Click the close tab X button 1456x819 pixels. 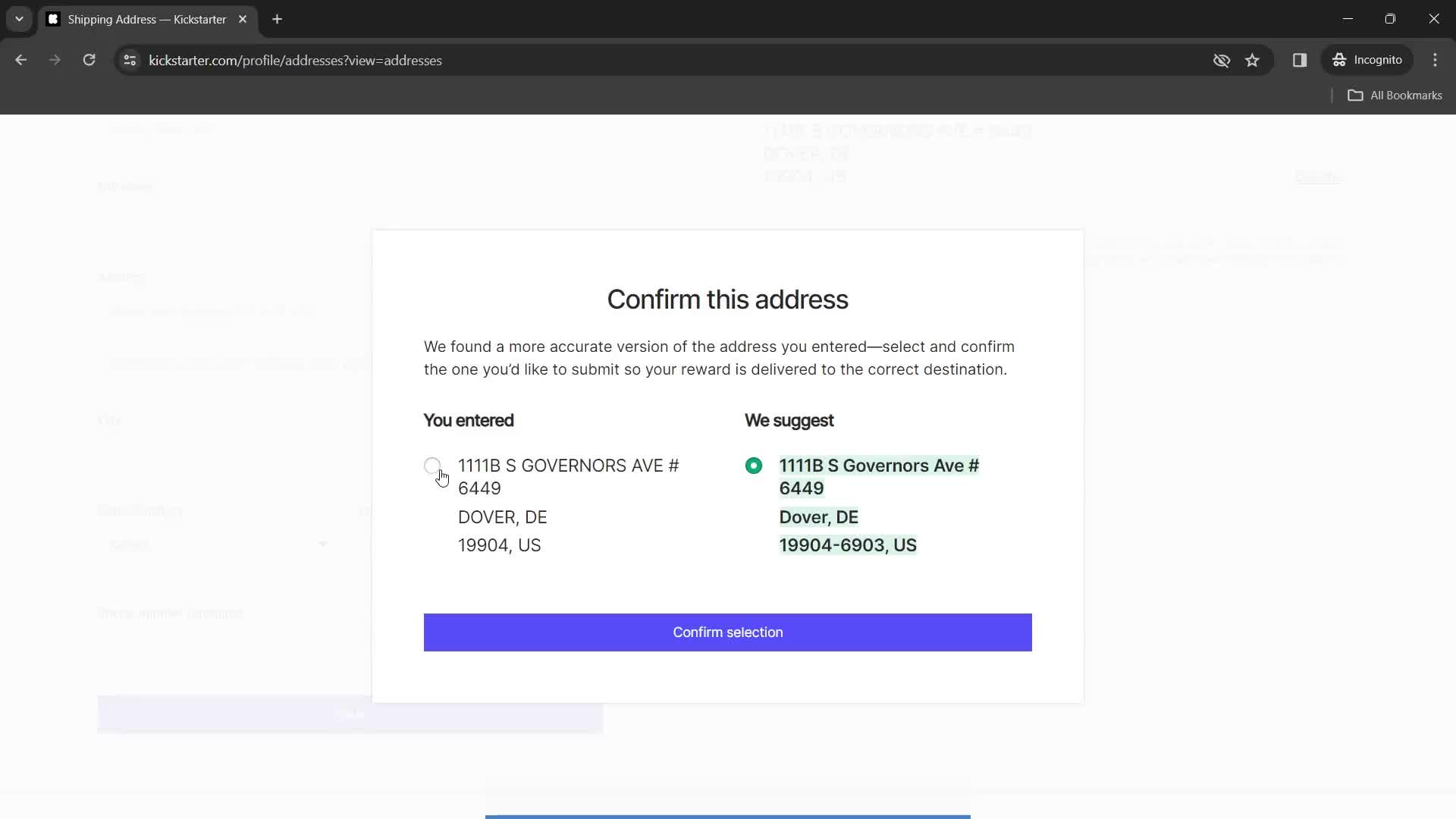pyautogui.click(x=242, y=19)
